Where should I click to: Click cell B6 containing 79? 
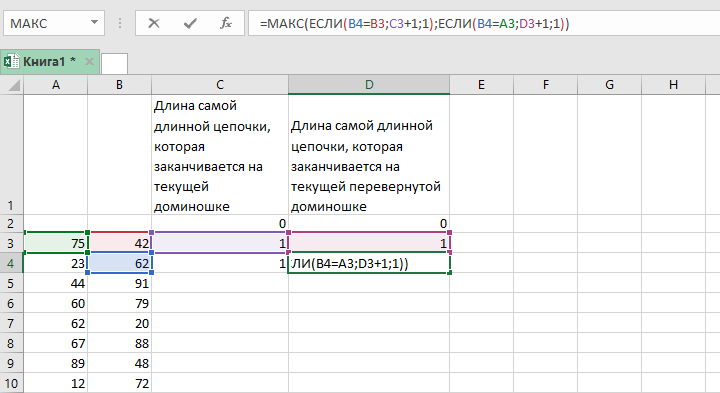pyautogui.click(x=119, y=303)
